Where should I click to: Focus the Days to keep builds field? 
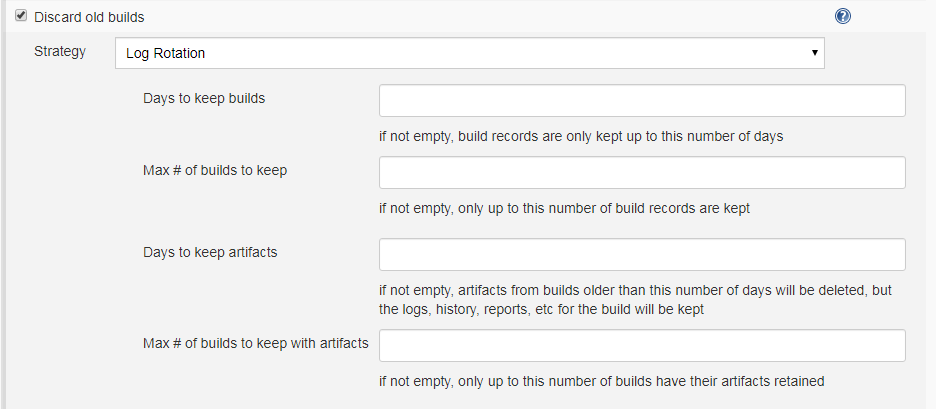(x=641, y=101)
